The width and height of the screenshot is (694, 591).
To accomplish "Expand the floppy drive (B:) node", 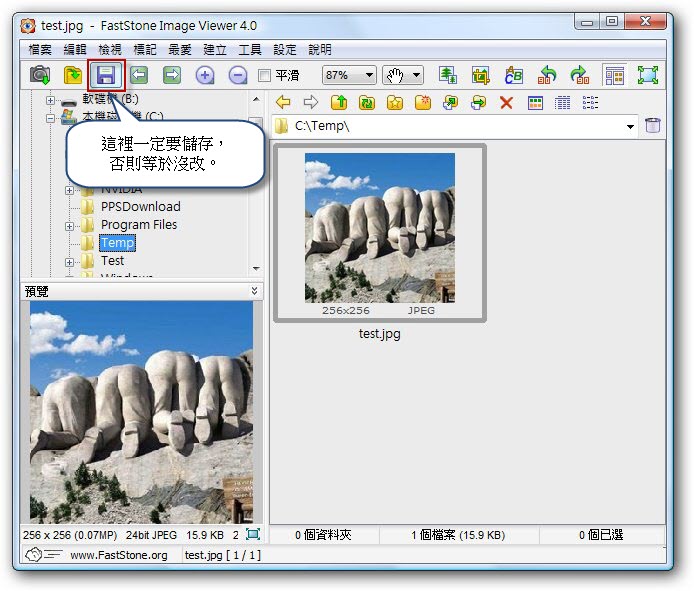I will tap(50, 100).
